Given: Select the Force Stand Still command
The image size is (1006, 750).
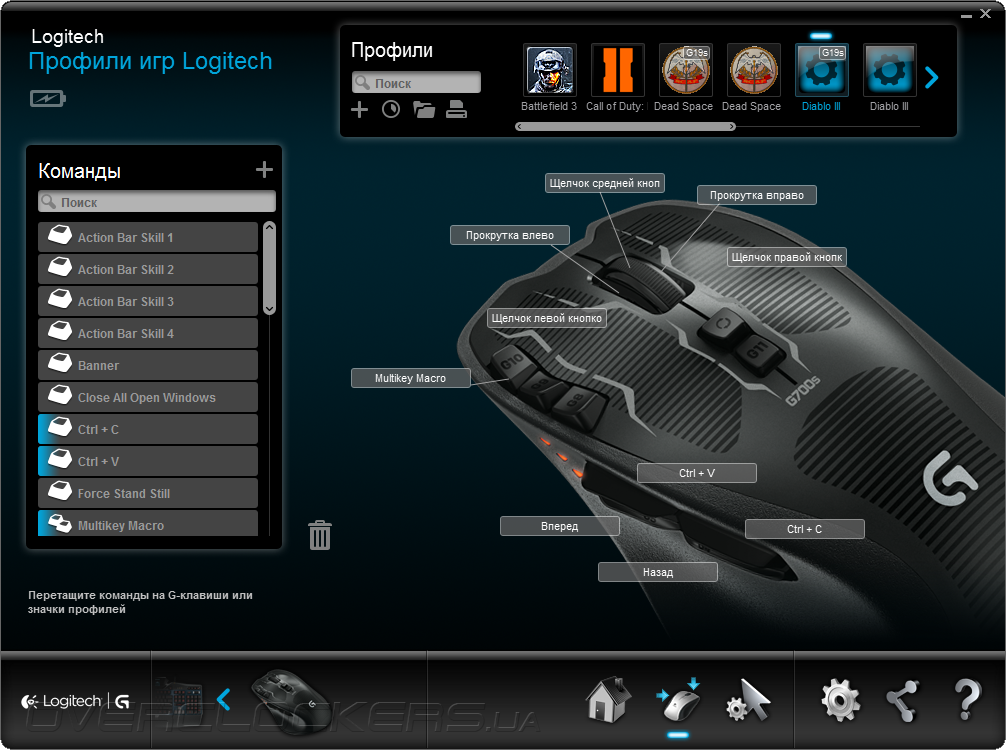Looking at the screenshot, I should pyautogui.click(x=148, y=493).
